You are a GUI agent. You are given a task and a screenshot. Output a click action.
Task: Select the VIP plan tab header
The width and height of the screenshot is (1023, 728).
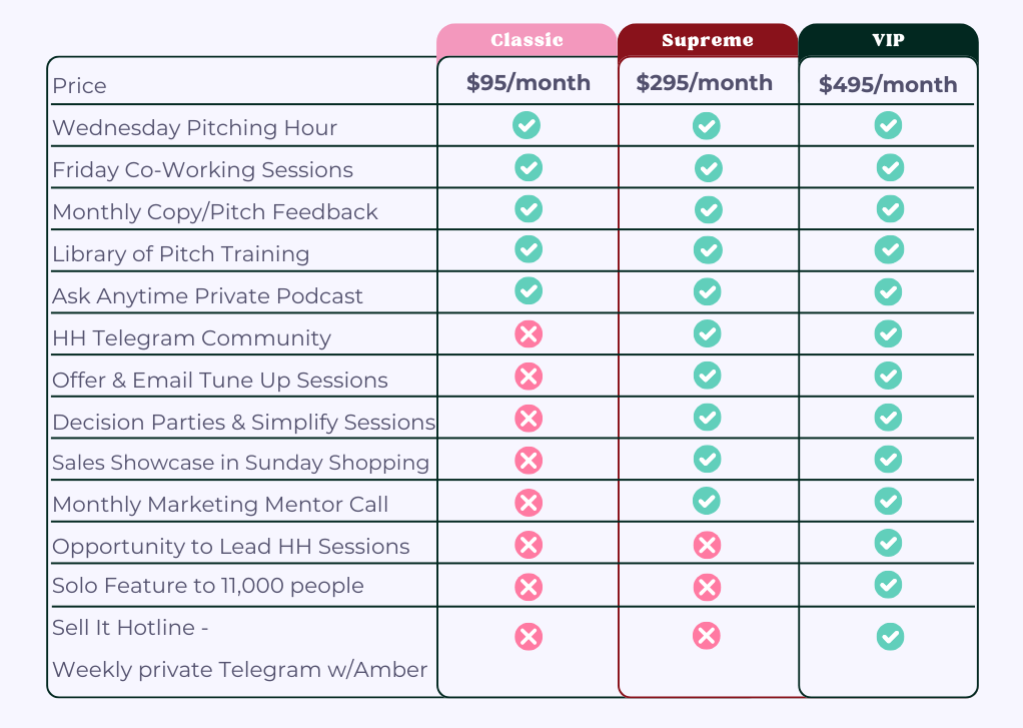[888, 40]
